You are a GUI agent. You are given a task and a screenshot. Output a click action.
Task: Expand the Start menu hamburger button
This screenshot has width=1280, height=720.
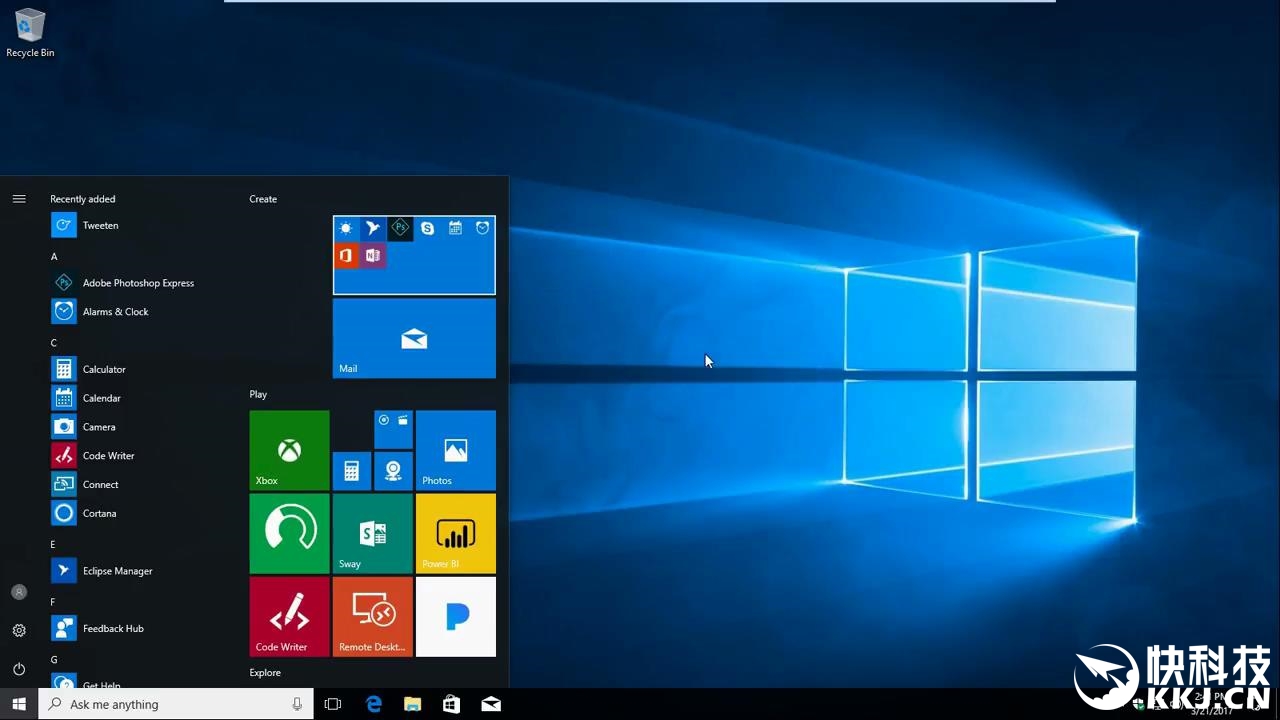coord(19,199)
